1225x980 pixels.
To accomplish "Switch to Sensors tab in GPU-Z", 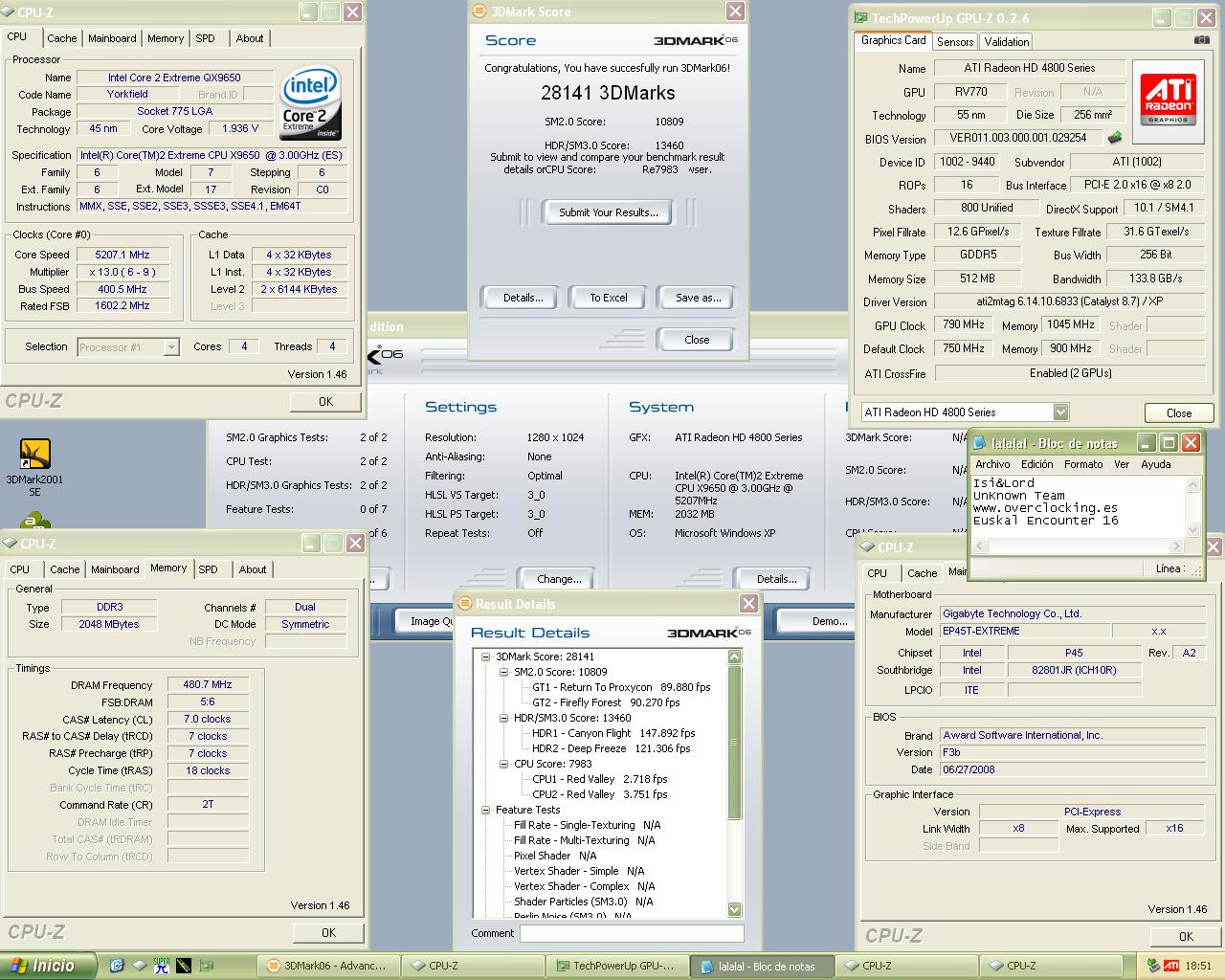I will pos(955,41).
